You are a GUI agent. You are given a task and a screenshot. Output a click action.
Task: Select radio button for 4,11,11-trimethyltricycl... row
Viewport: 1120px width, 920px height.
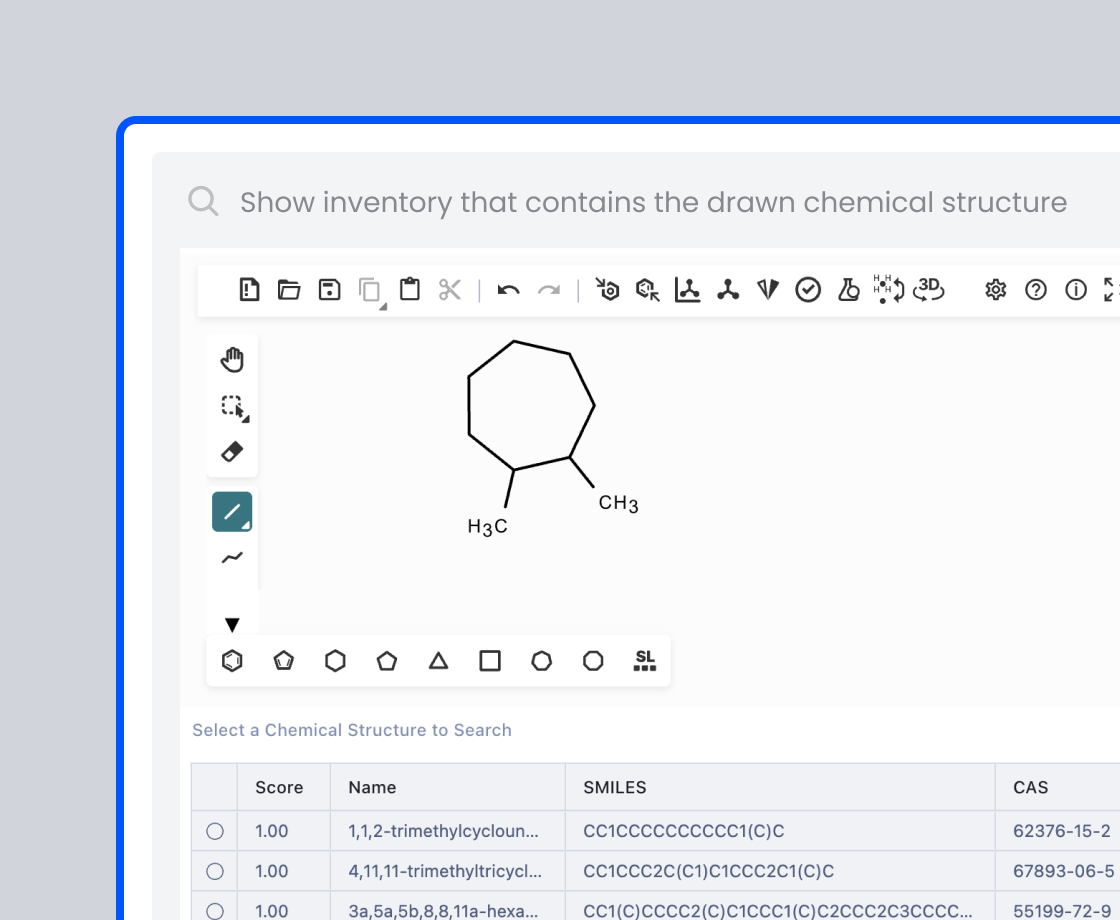click(215, 871)
